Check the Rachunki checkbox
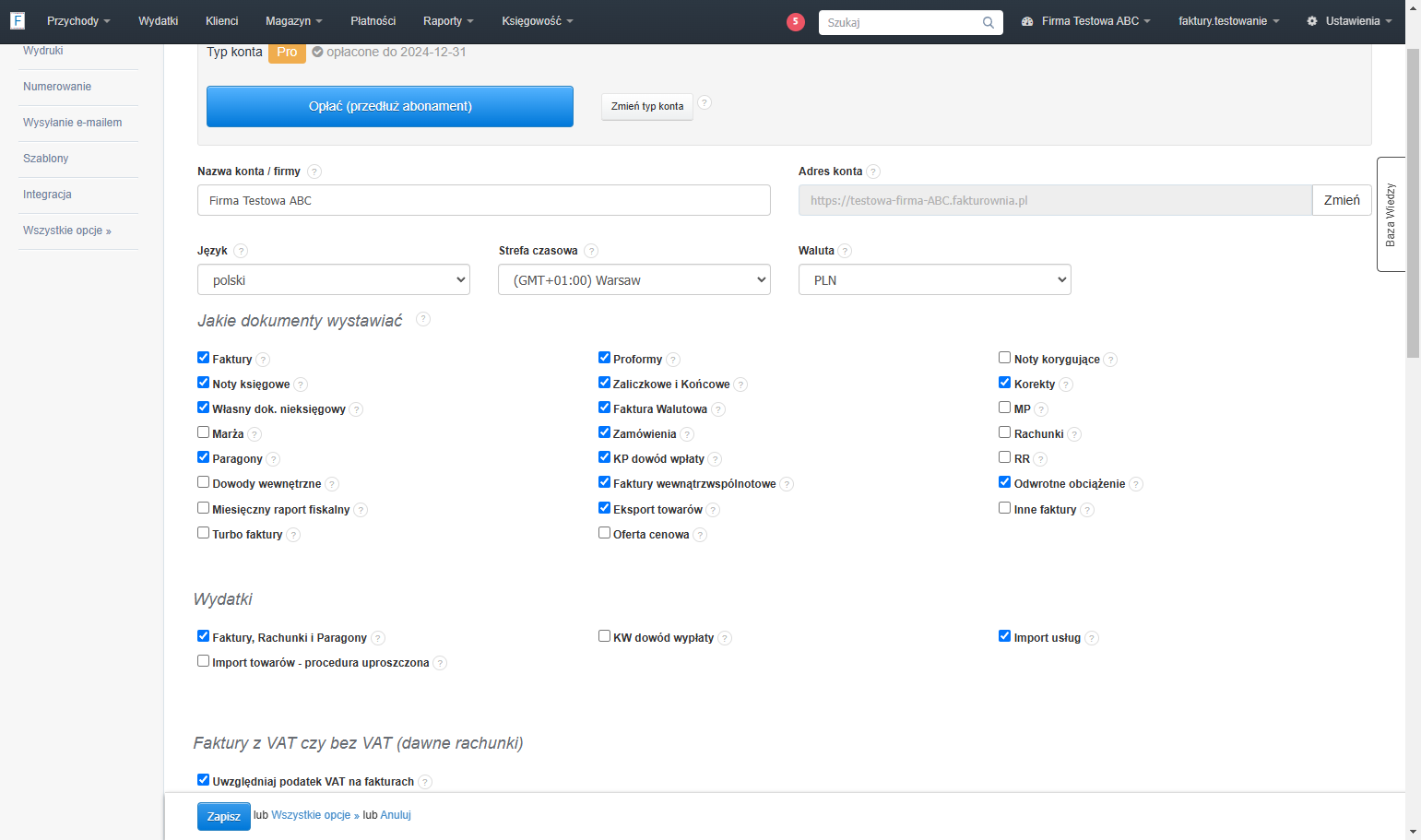1421x840 pixels. 1004,432
